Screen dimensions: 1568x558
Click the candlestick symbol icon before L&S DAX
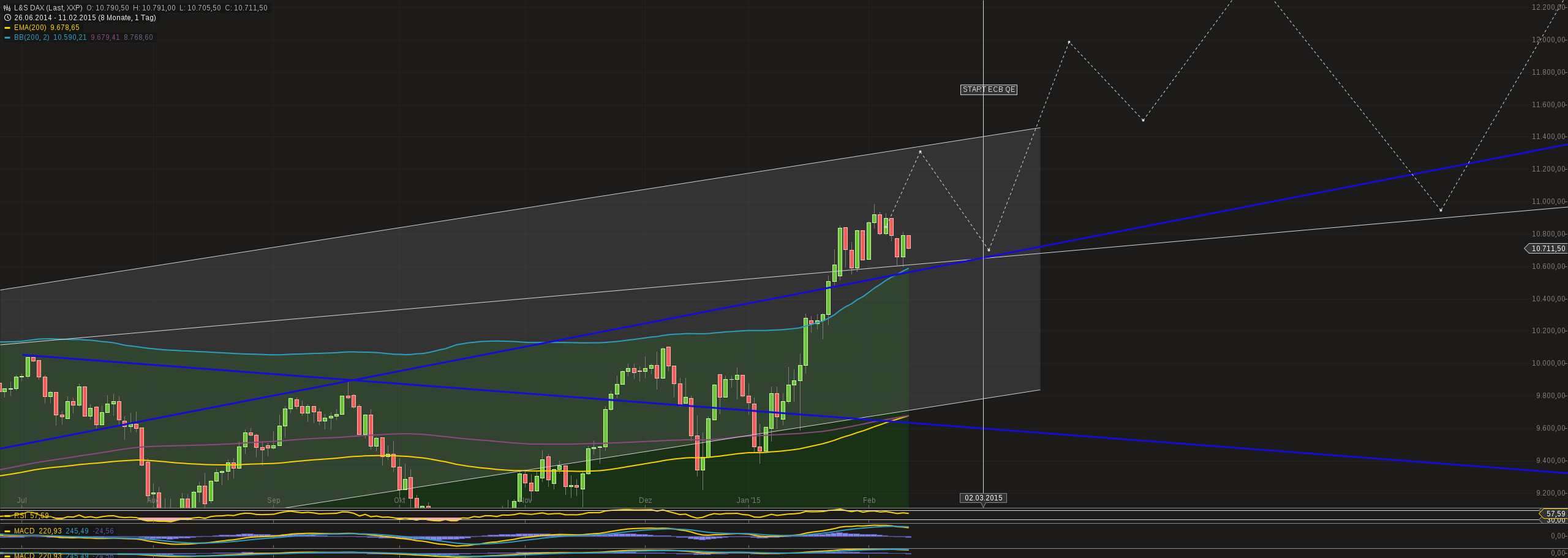click(x=7, y=9)
